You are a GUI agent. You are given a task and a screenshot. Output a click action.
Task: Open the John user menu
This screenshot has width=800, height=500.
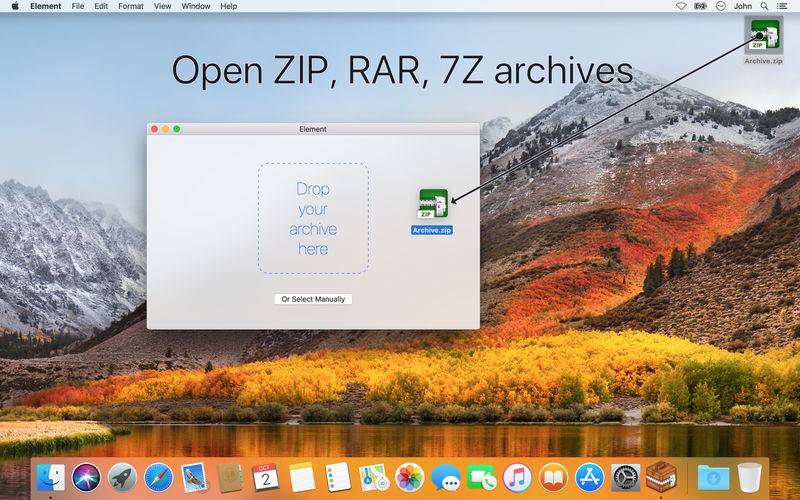742,6
